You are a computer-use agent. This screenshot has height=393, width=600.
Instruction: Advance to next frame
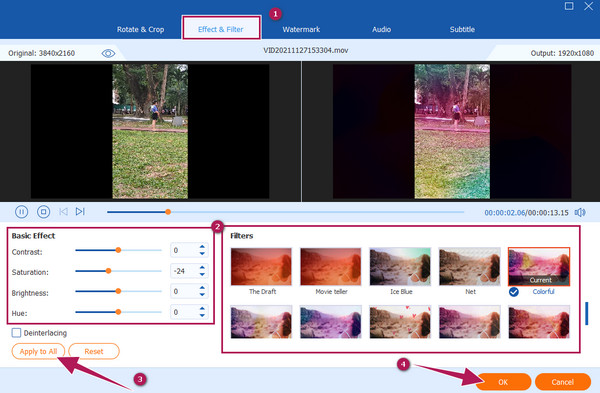(x=80, y=212)
